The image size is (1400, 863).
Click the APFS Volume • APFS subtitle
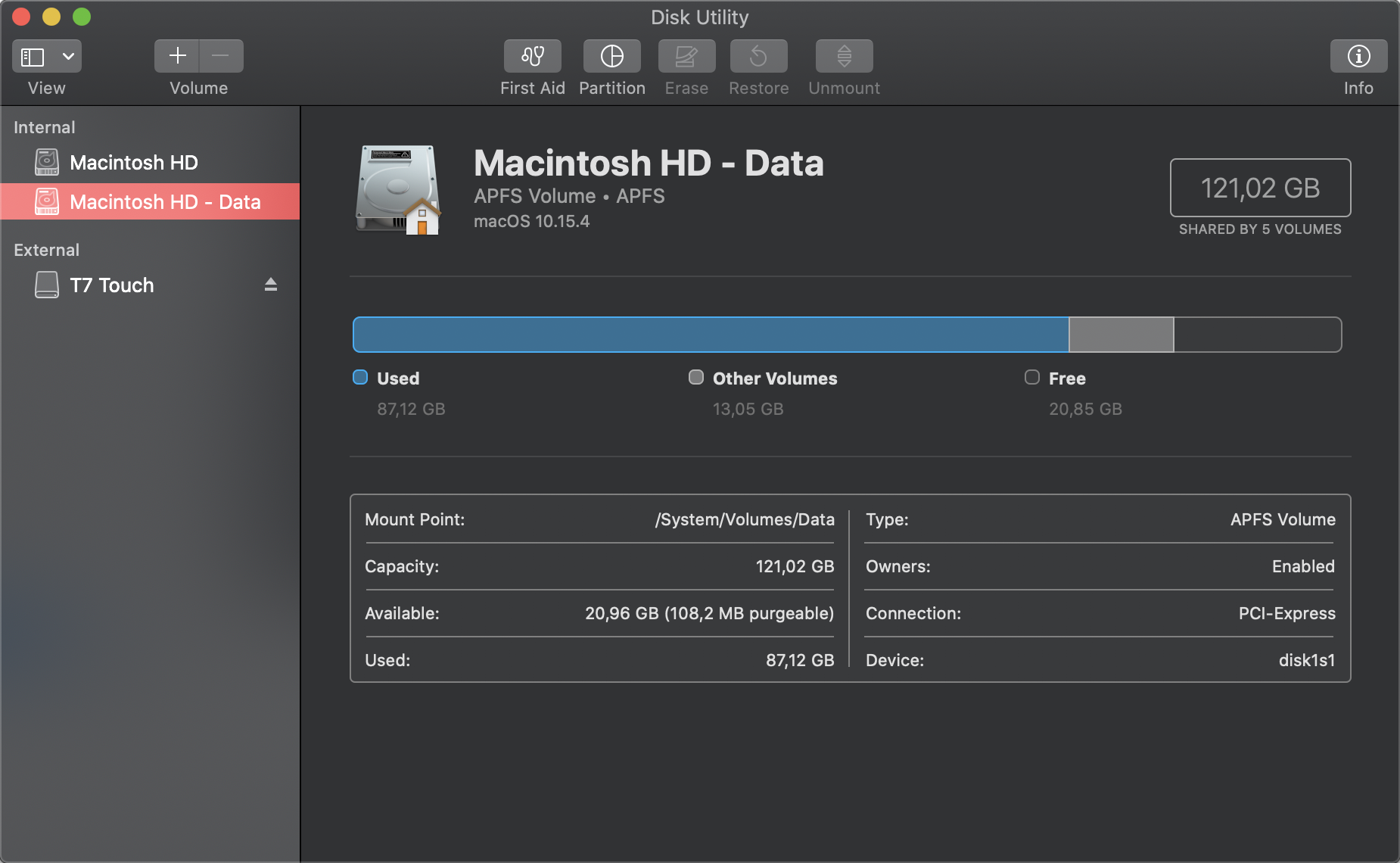coord(569,196)
